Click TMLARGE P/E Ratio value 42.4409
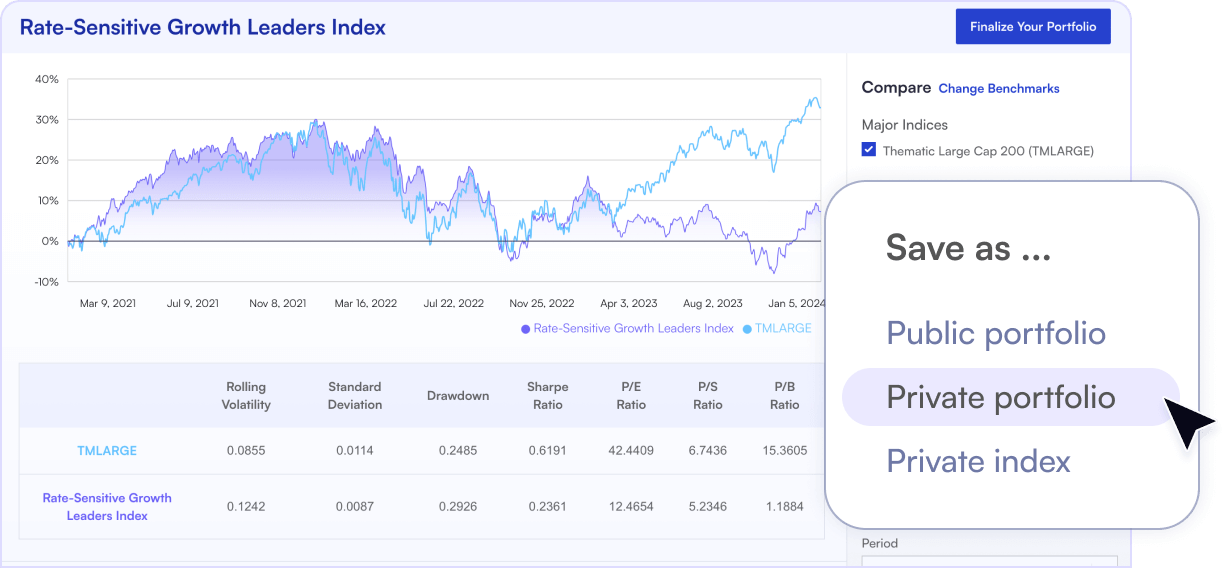The image size is (1226, 568). pyautogui.click(x=631, y=451)
